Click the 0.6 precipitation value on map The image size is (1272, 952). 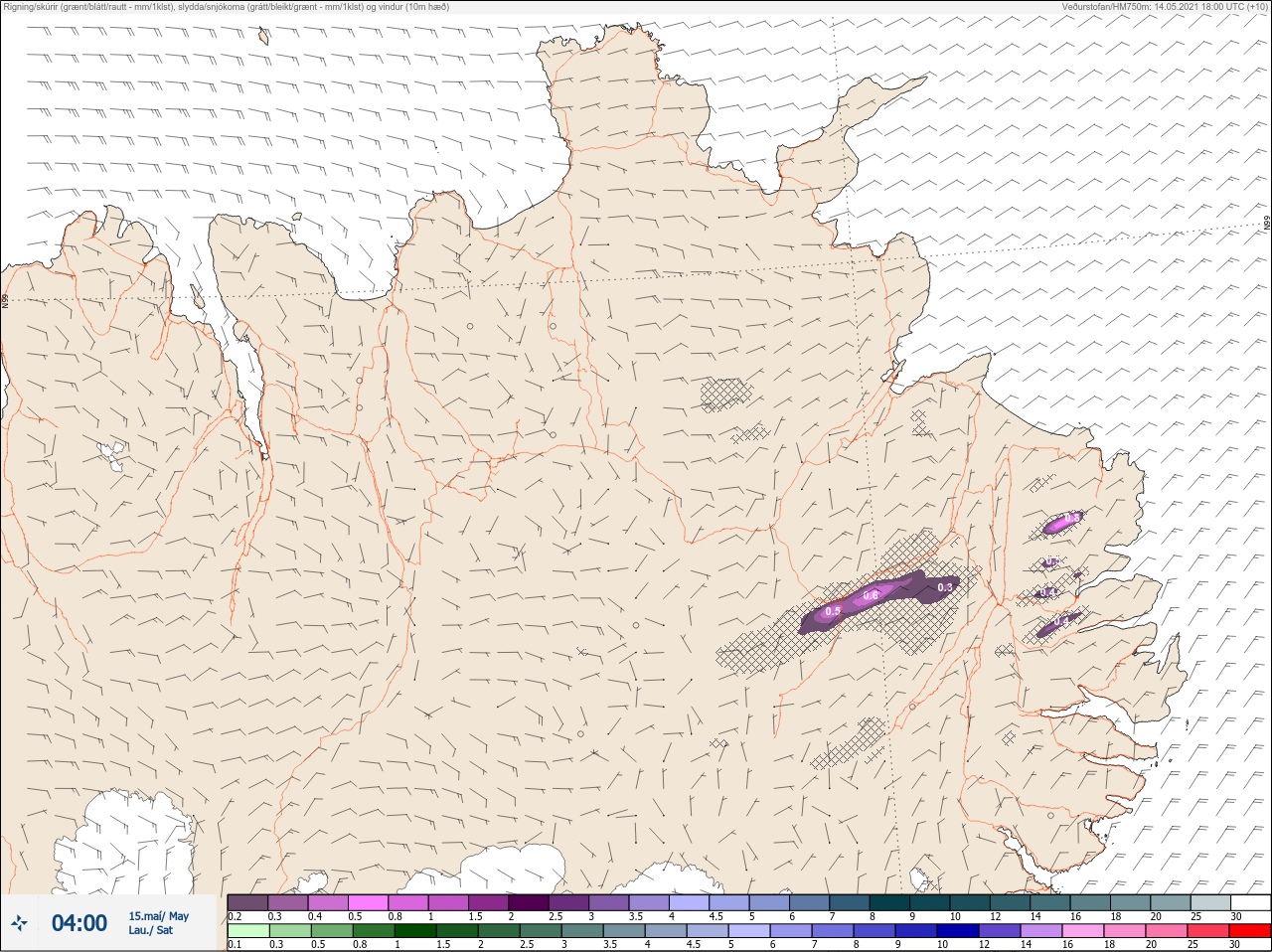pos(871,595)
